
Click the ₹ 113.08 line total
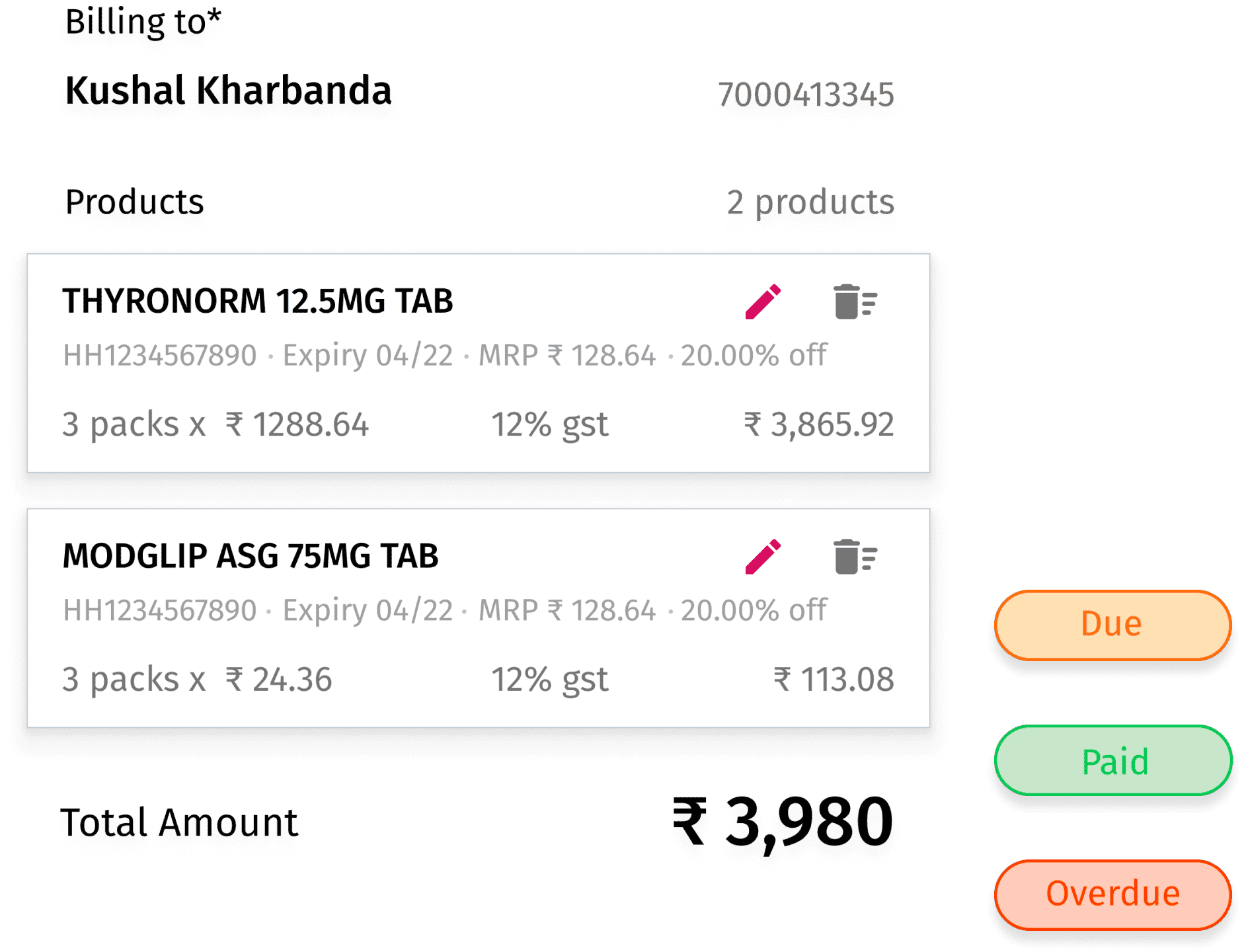(x=833, y=680)
